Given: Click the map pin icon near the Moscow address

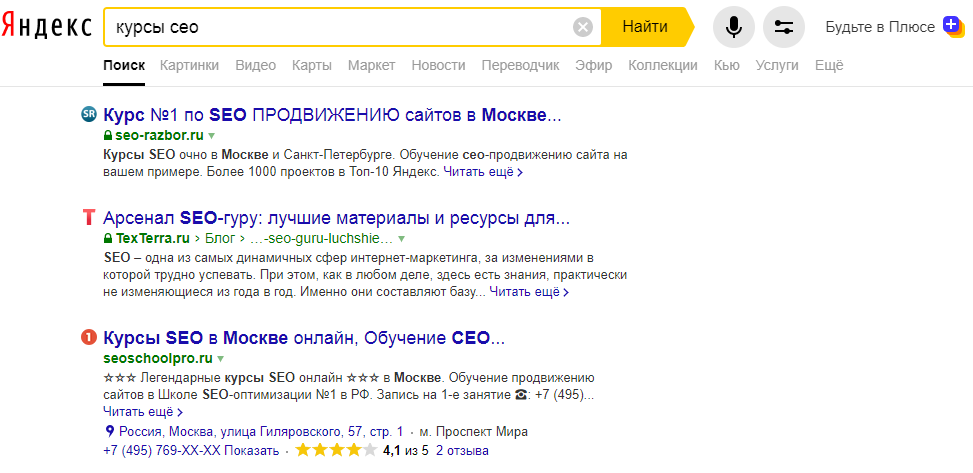Looking at the screenshot, I should (110, 431).
